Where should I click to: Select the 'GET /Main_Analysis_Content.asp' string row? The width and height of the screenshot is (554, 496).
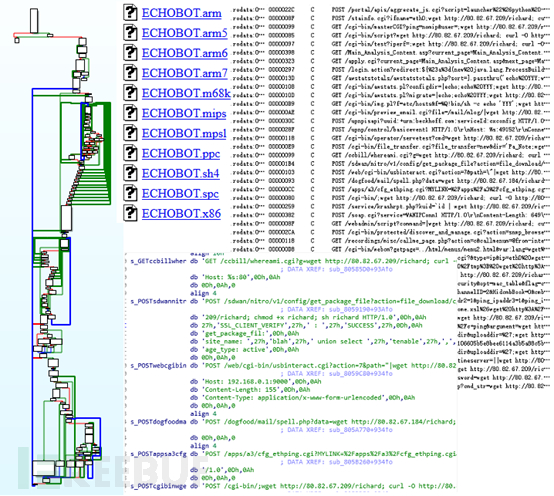click(x=391, y=52)
